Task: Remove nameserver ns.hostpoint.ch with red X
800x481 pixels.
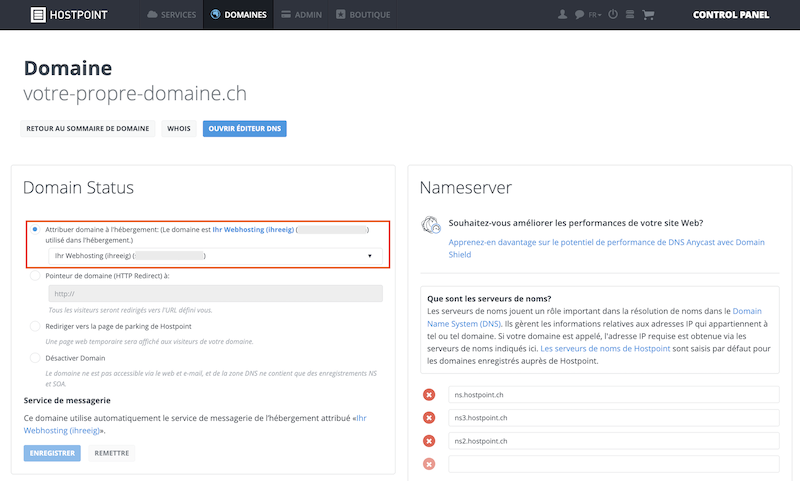Action: coord(429,395)
